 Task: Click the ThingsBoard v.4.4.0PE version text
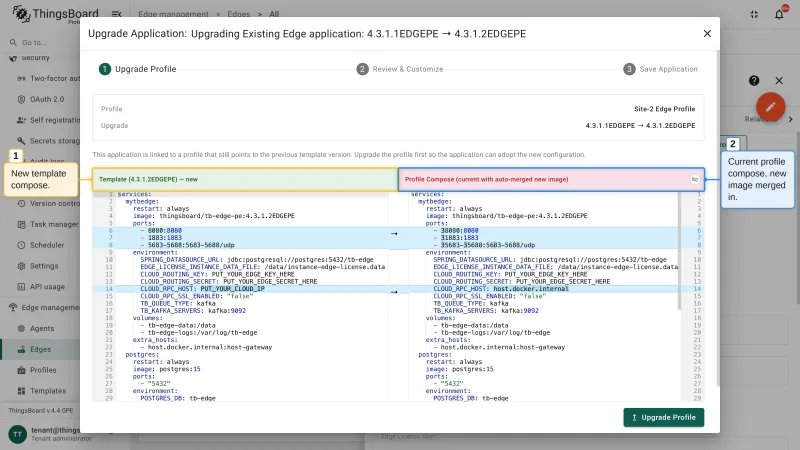pyautogui.click(x=41, y=411)
